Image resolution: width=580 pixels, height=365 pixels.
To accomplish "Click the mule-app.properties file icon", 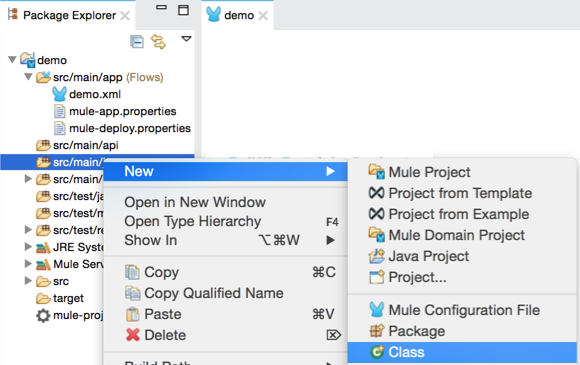I will [60, 111].
